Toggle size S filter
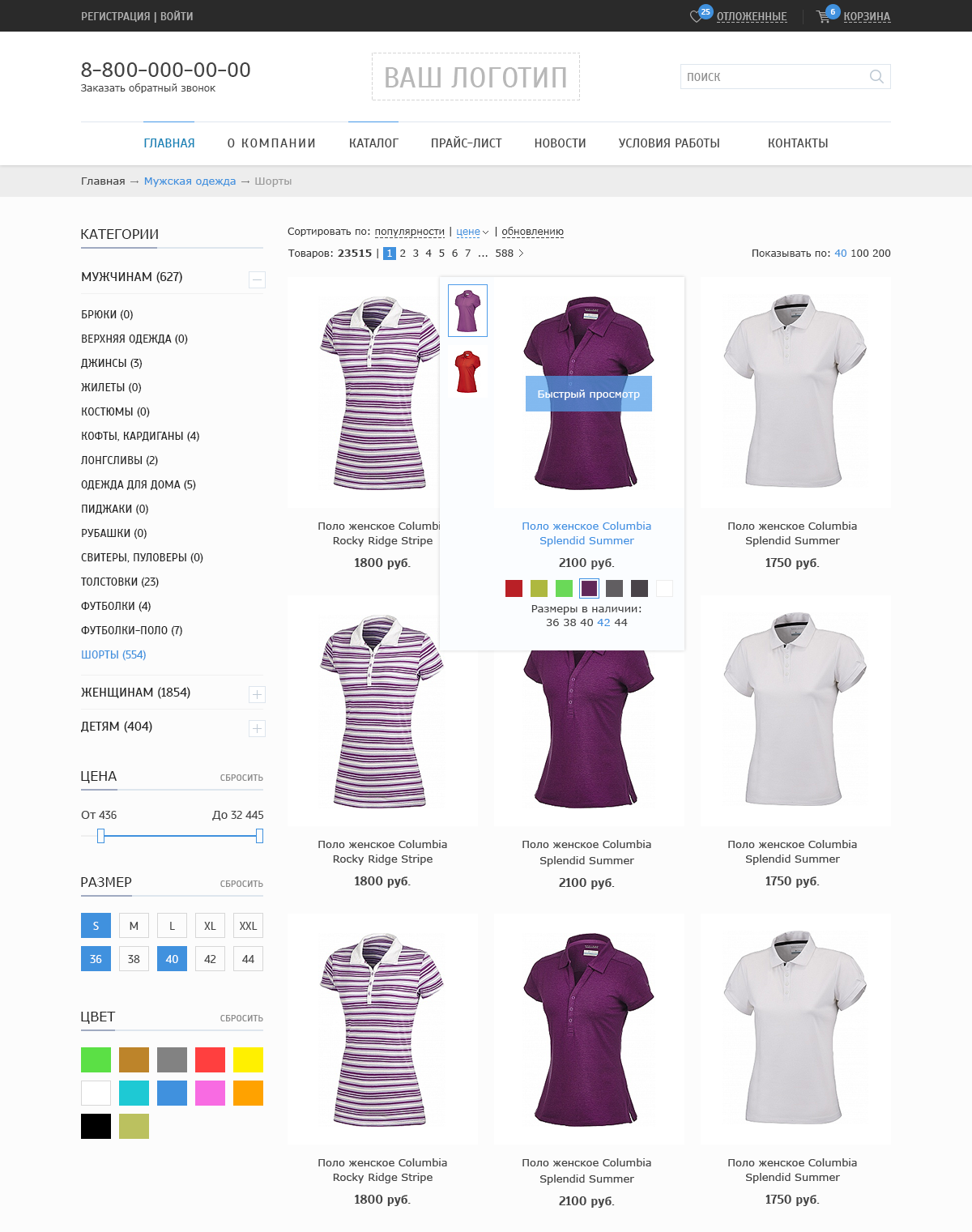This screenshot has width=972, height=1232. 96,926
